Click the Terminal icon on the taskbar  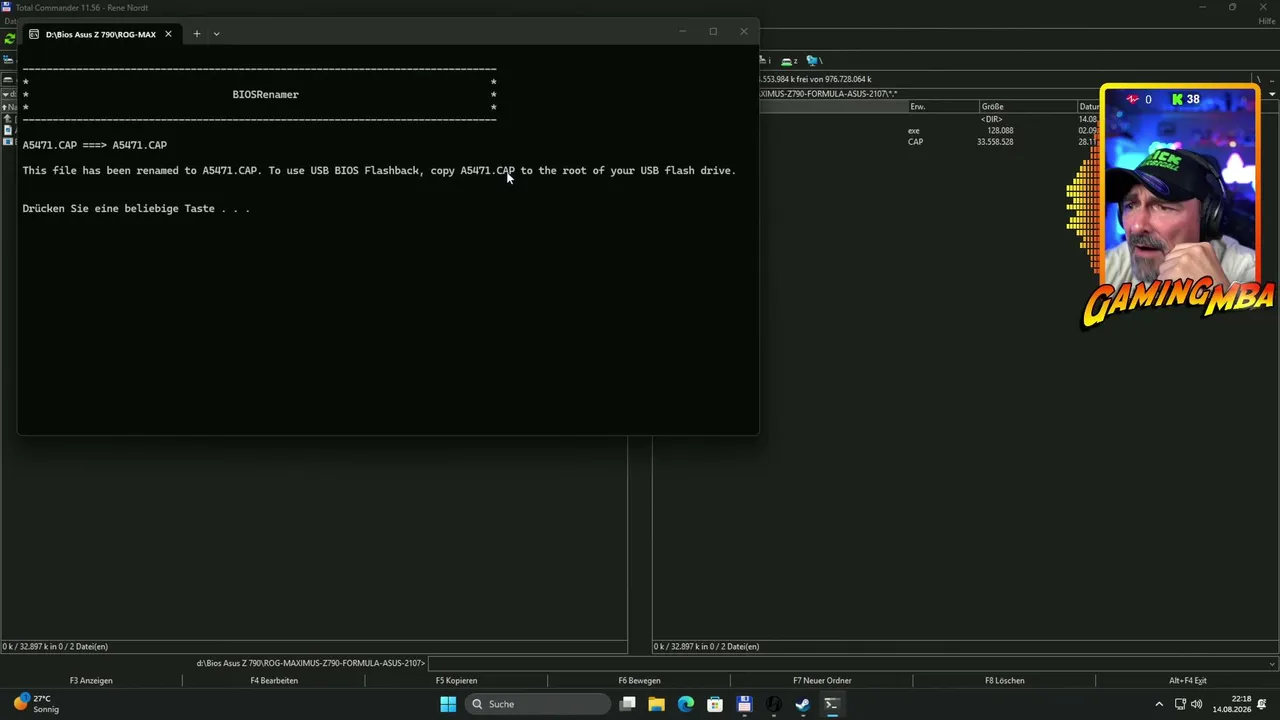(x=831, y=704)
